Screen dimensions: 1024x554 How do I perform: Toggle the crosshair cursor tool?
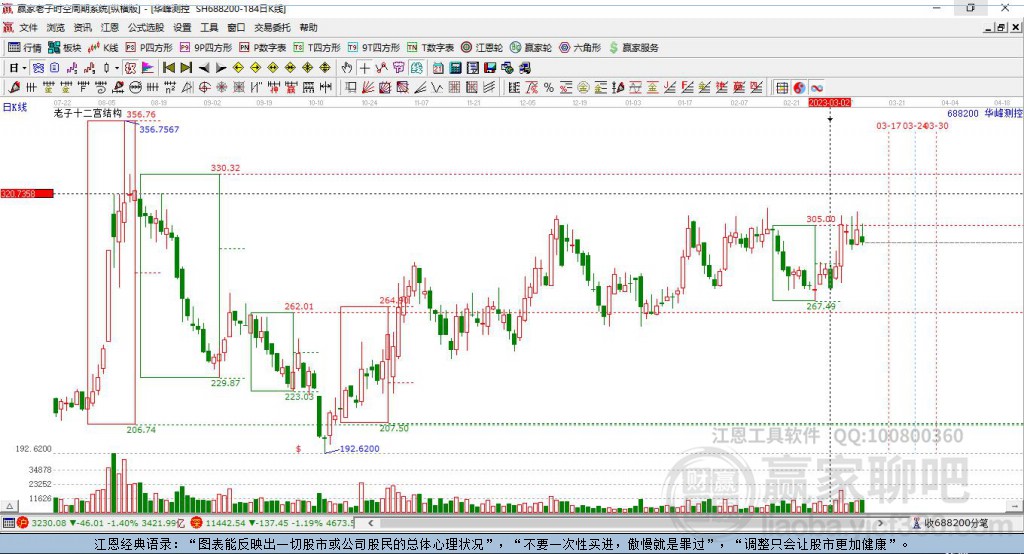point(364,68)
